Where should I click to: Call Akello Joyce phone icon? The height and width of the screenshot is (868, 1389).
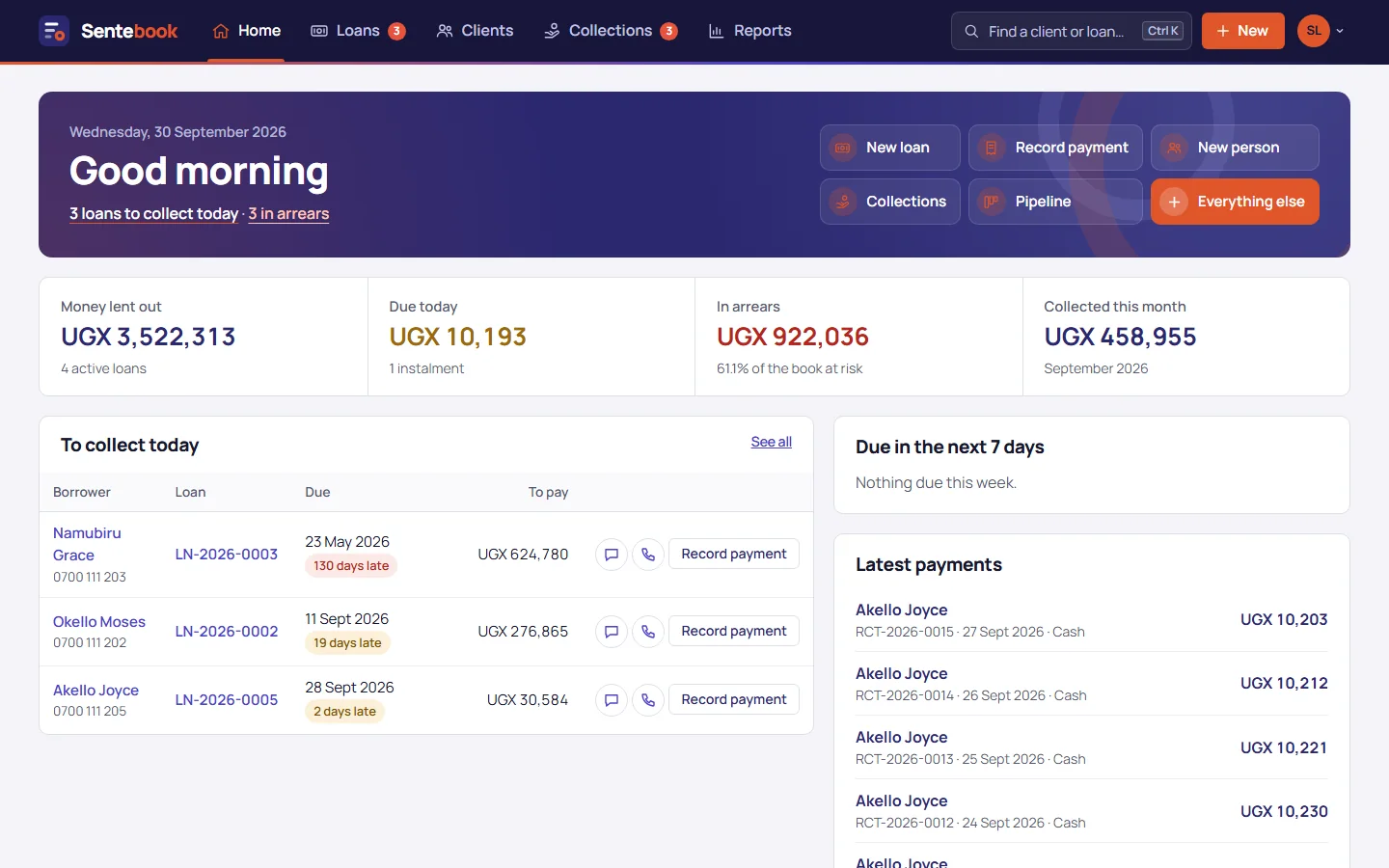[648, 700]
